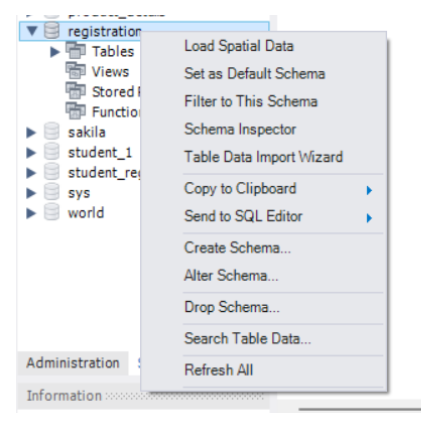
Task: Click the Views folder icon
Action: [x=76, y=71]
